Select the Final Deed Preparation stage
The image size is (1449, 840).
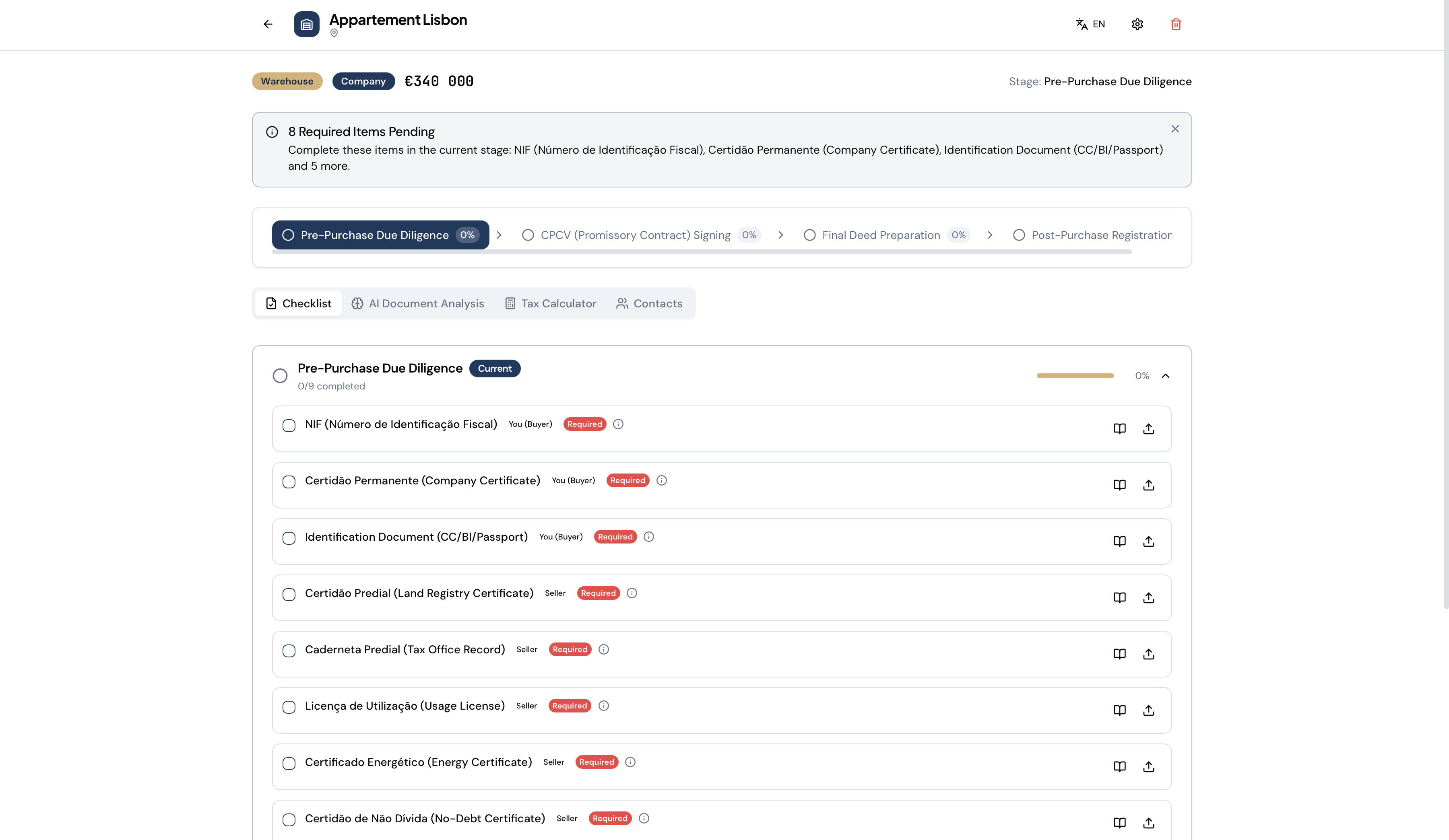pyautogui.click(x=887, y=235)
